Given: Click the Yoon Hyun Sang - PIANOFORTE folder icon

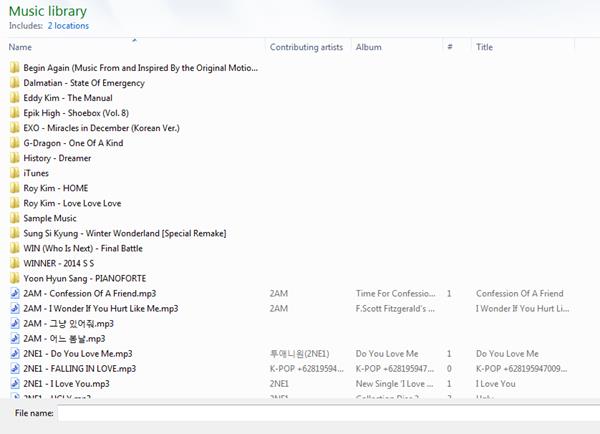Looking at the screenshot, I should [15, 278].
